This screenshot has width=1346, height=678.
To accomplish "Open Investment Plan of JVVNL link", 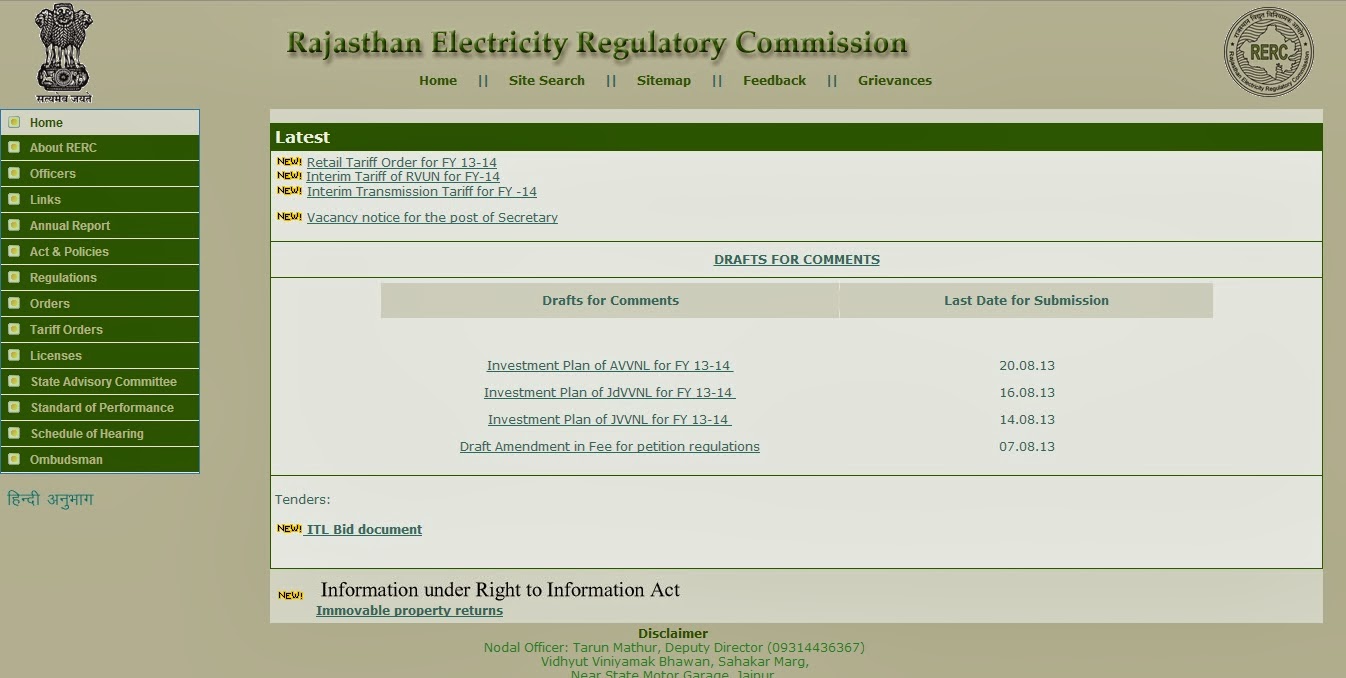I will click(610, 419).
